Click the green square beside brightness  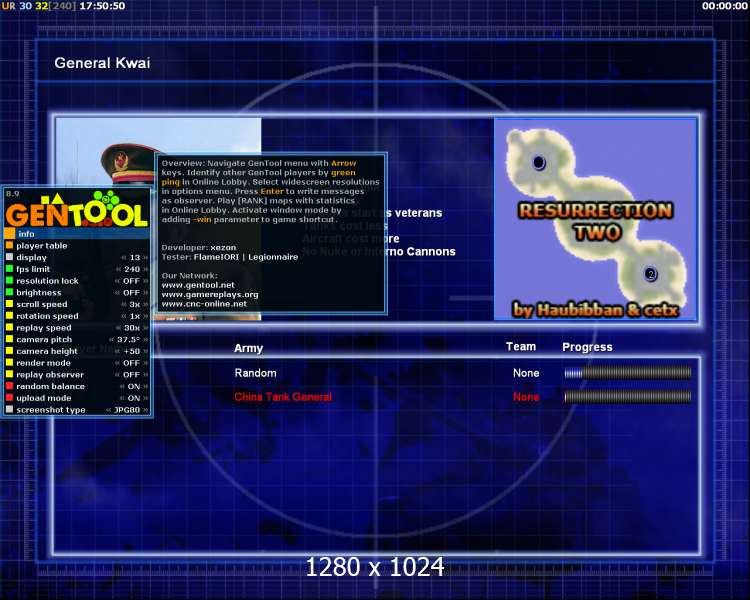coord(9,292)
